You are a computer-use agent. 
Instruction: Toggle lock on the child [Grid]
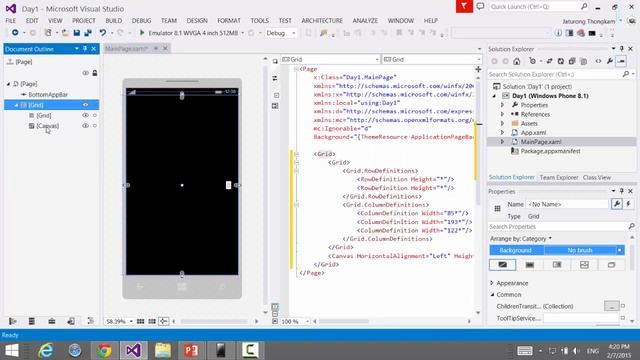pos(95,116)
